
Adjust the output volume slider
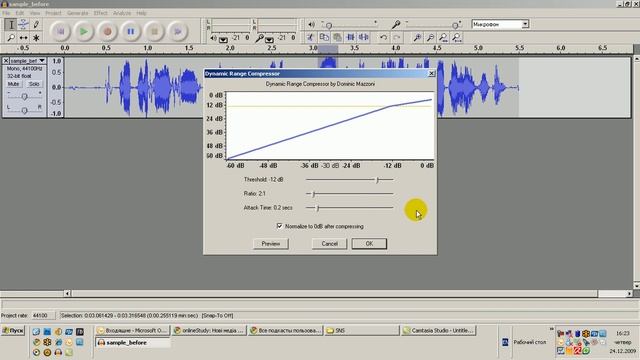pos(329,25)
